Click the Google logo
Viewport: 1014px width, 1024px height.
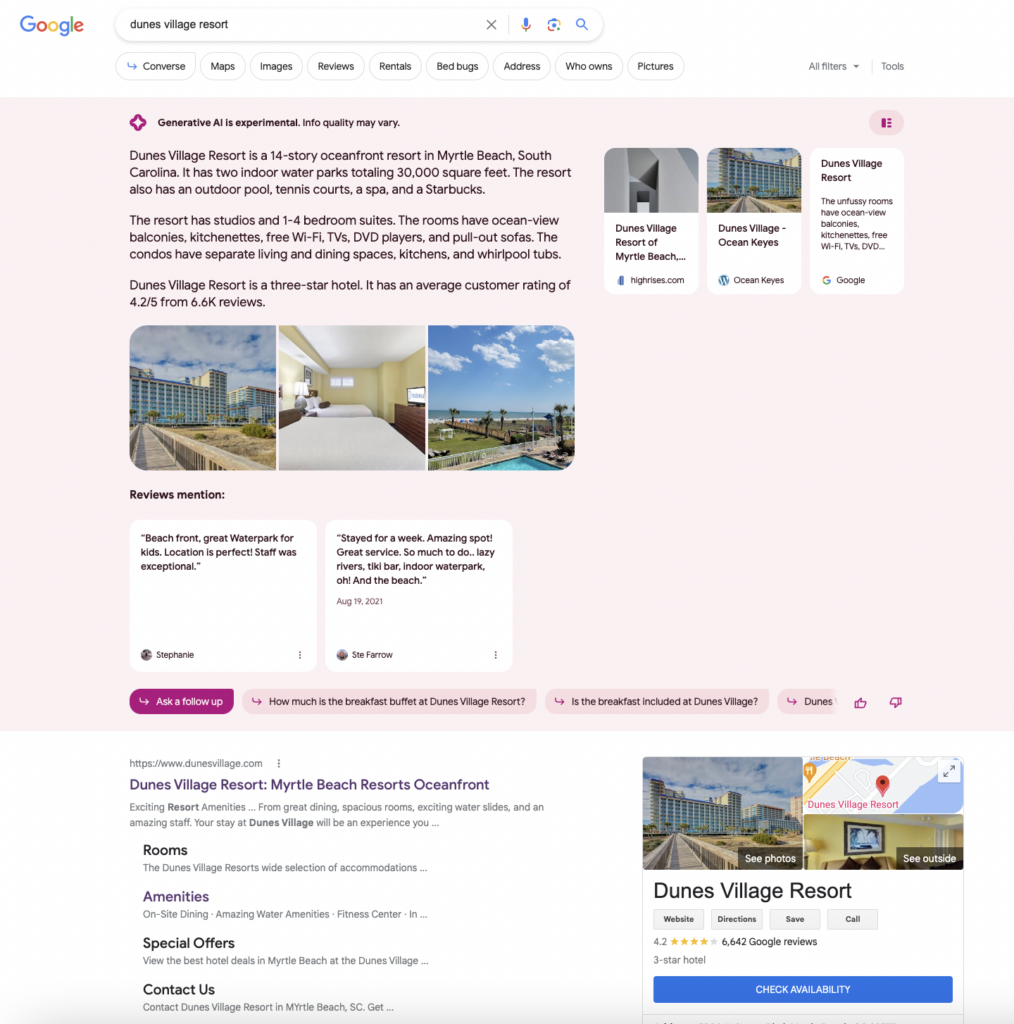point(52,25)
